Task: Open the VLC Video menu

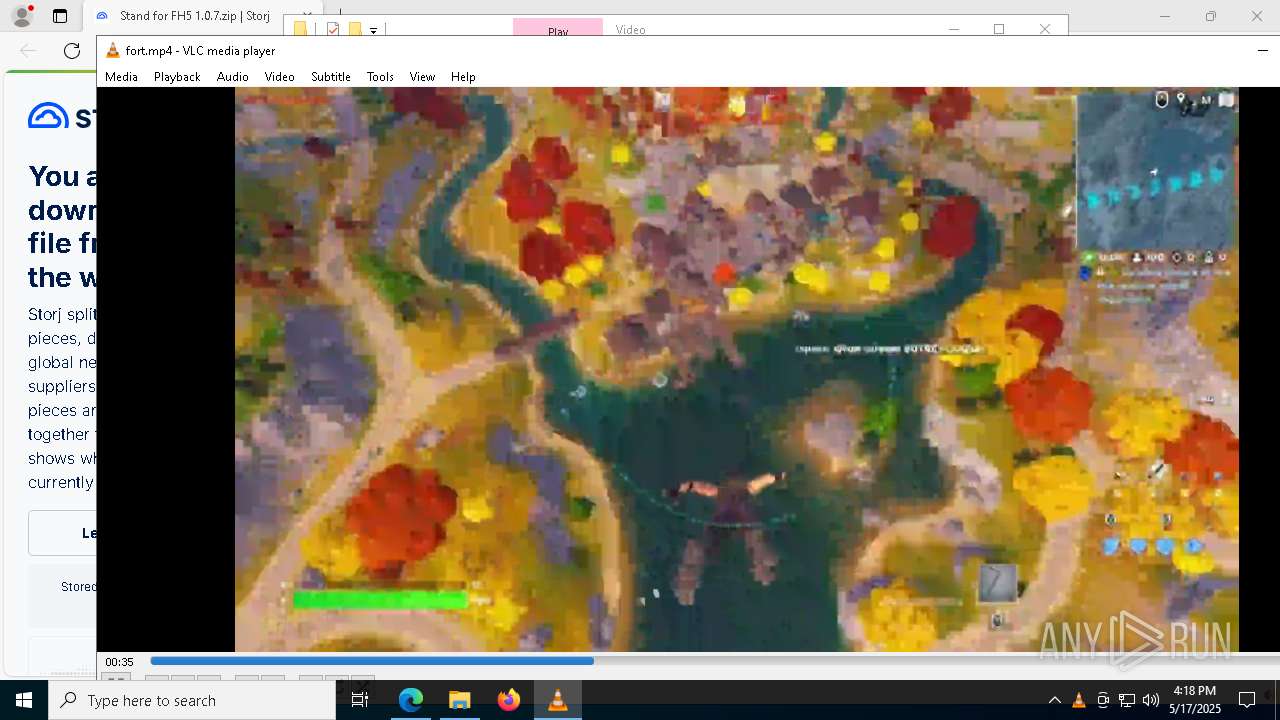Action: coord(279,76)
